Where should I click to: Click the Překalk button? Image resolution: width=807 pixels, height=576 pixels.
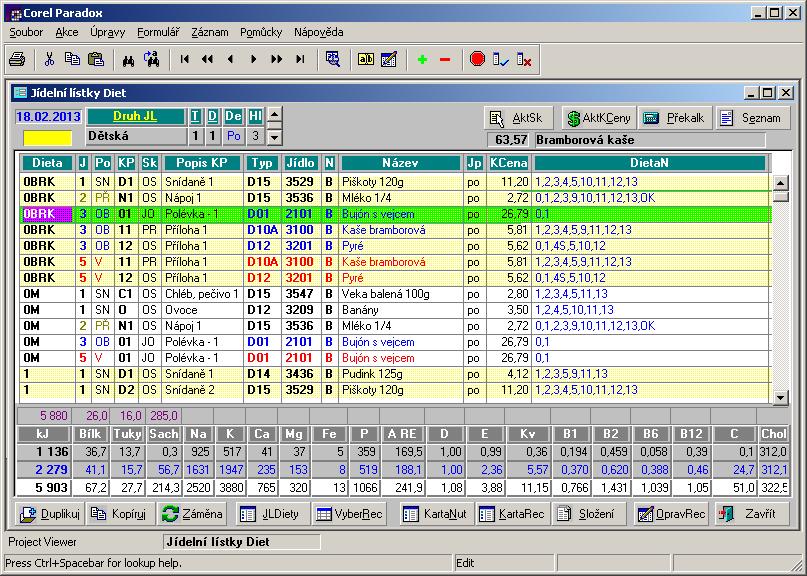point(675,118)
